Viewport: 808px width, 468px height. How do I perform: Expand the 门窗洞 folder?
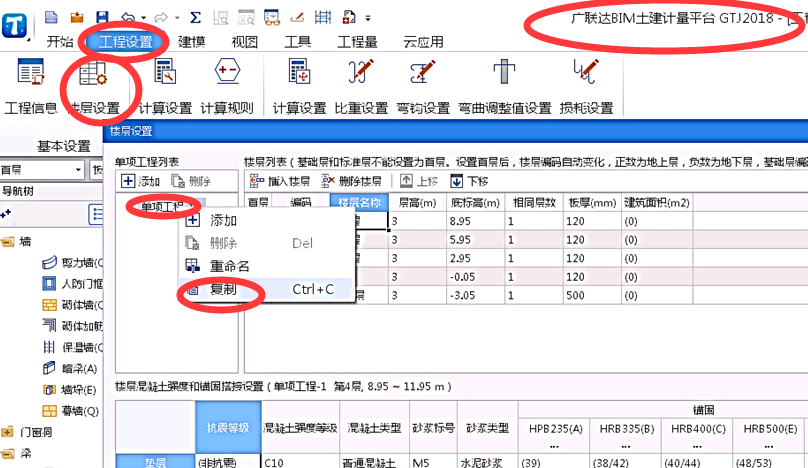7,432
